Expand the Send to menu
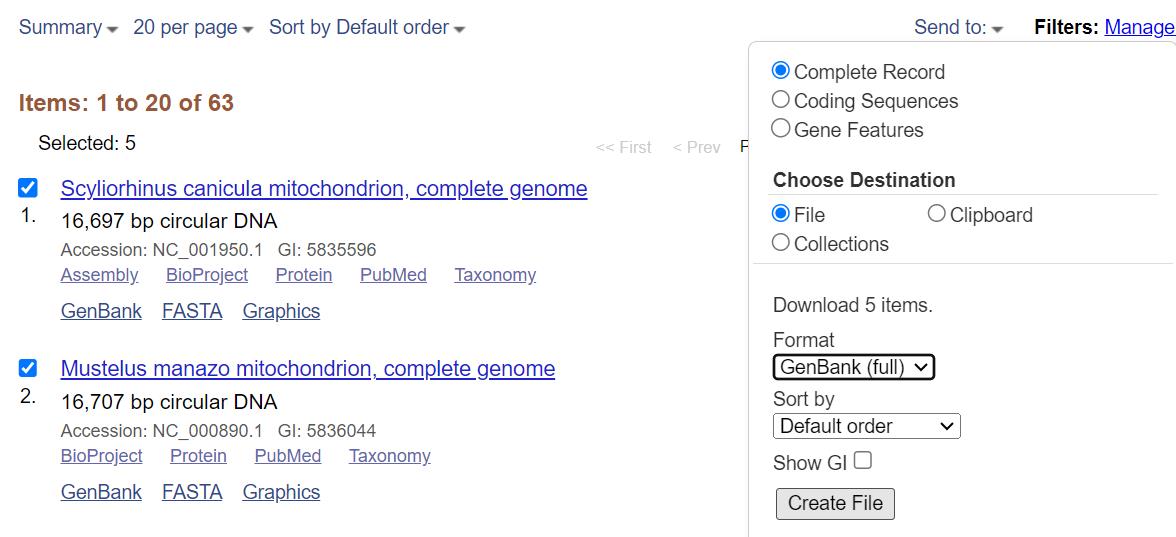 coord(958,28)
